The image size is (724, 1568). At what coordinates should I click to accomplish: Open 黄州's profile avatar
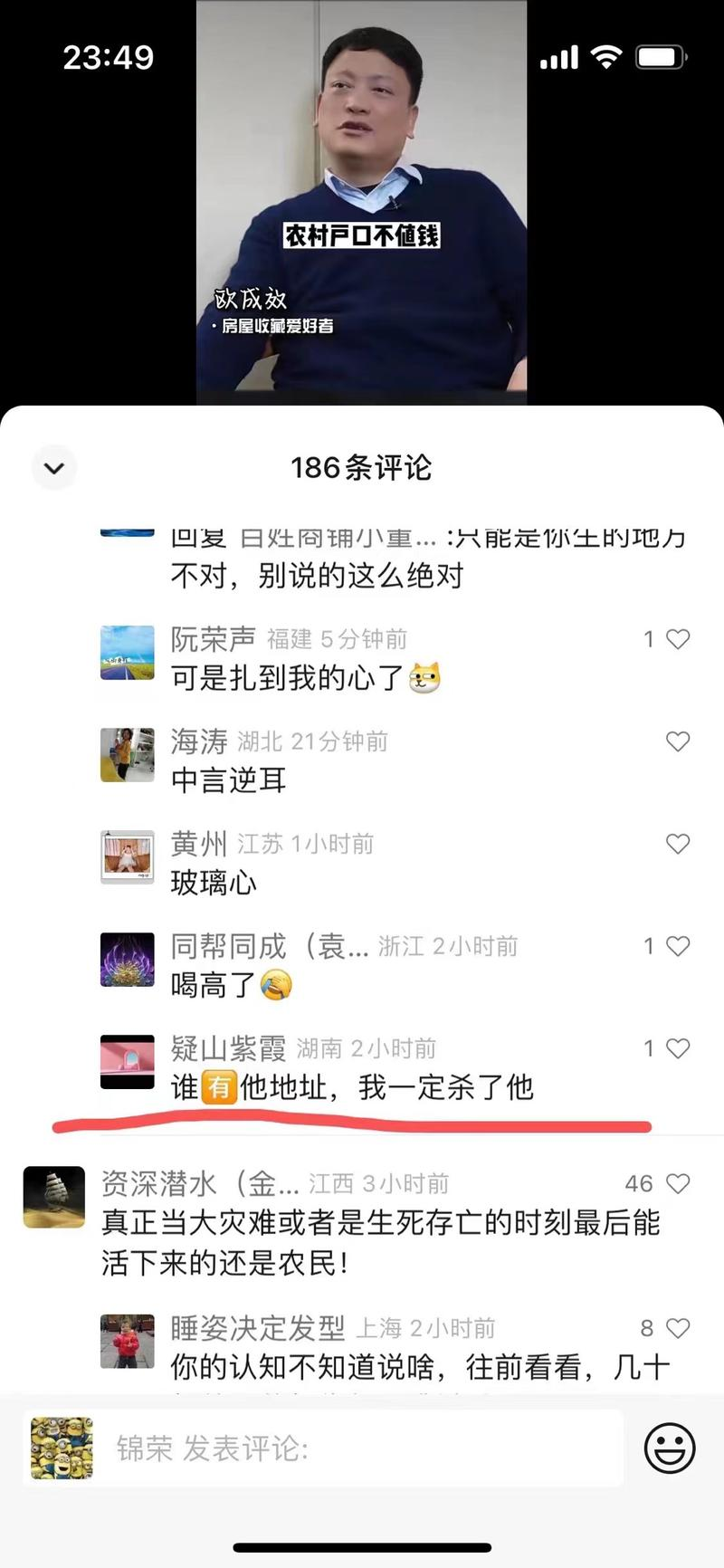(127, 856)
